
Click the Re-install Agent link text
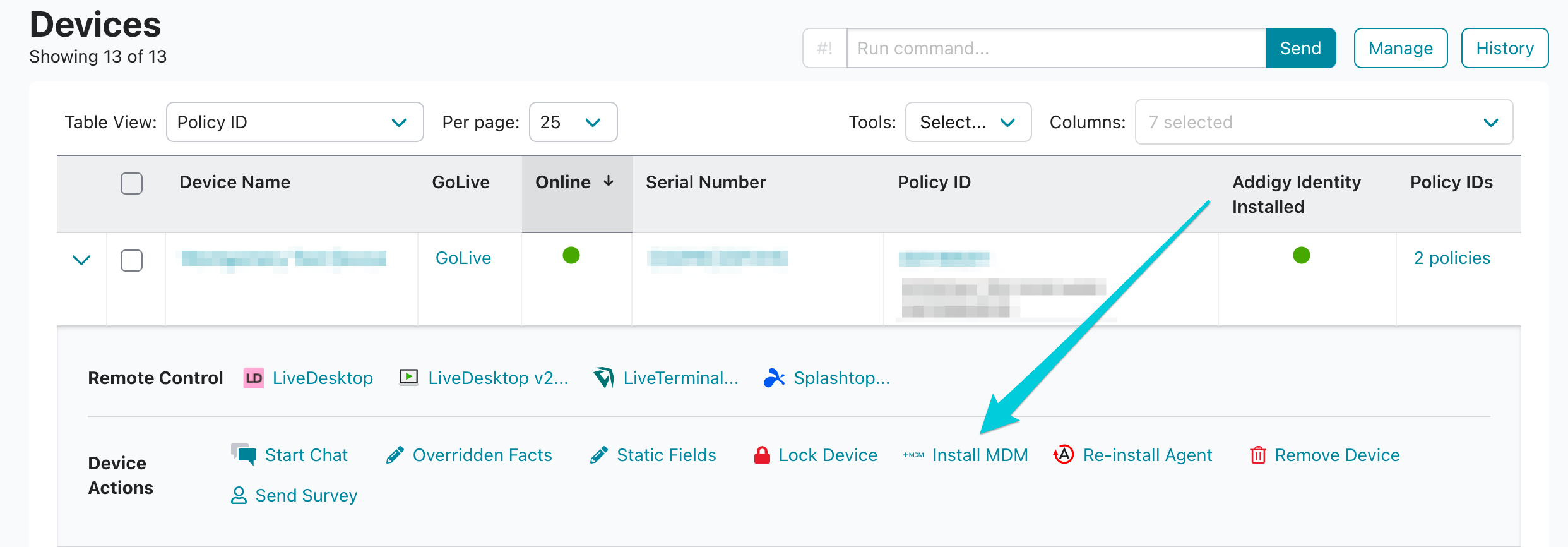1148,455
